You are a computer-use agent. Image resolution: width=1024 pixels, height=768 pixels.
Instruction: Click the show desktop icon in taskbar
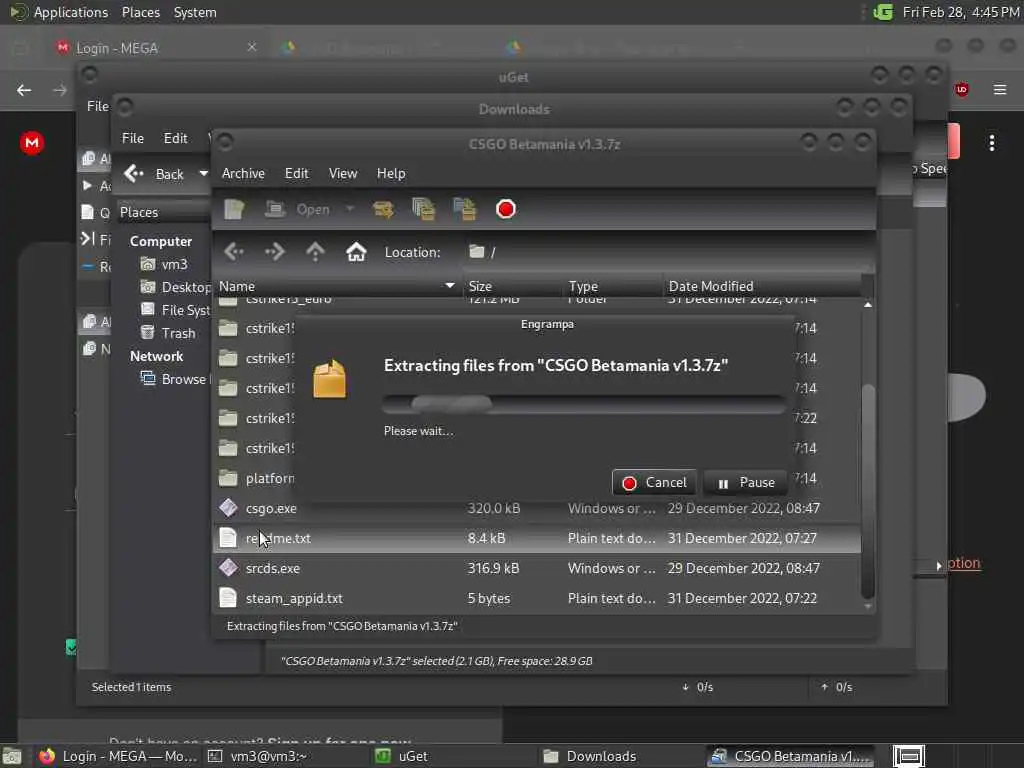click(x=12, y=757)
